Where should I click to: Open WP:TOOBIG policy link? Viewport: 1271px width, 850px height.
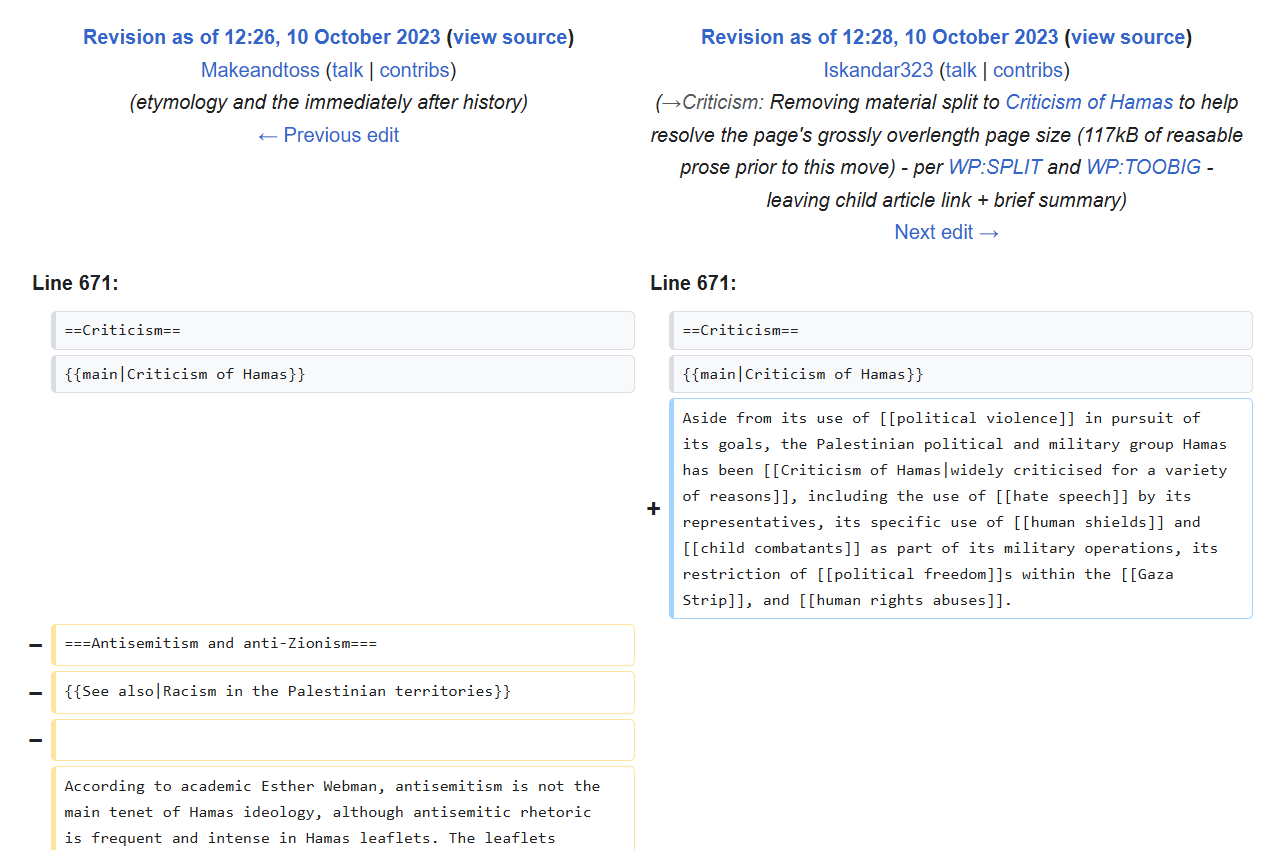(1143, 167)
